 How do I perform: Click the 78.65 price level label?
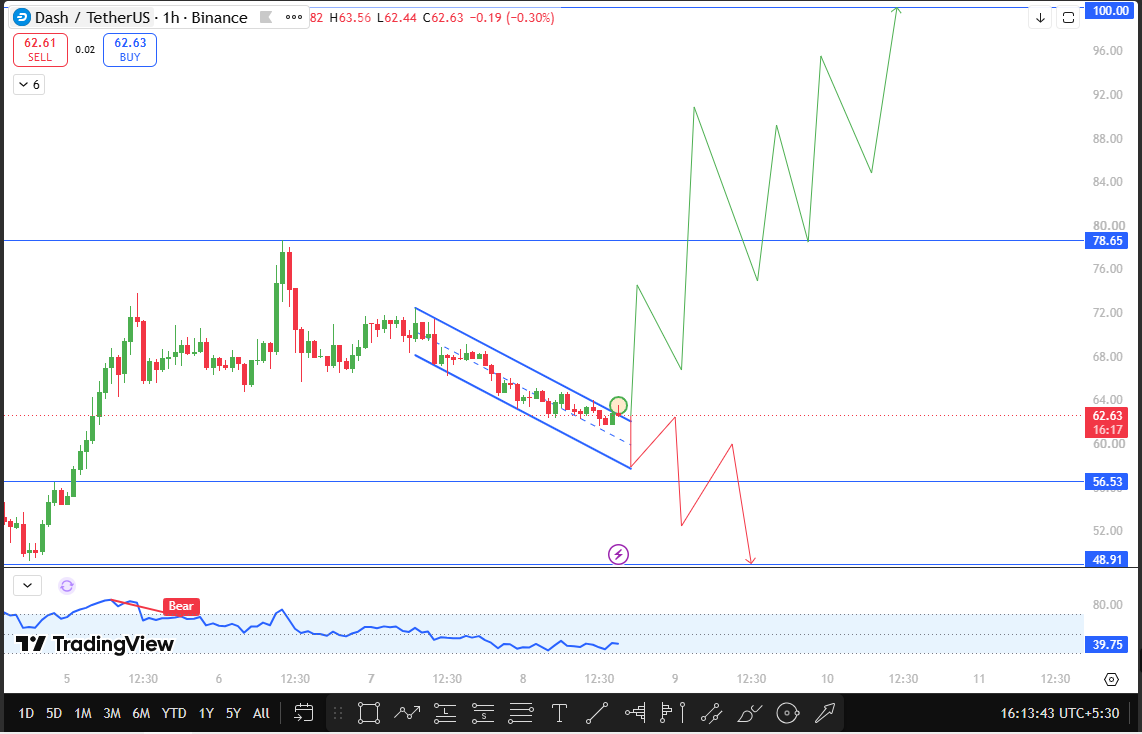[1106, 240]
